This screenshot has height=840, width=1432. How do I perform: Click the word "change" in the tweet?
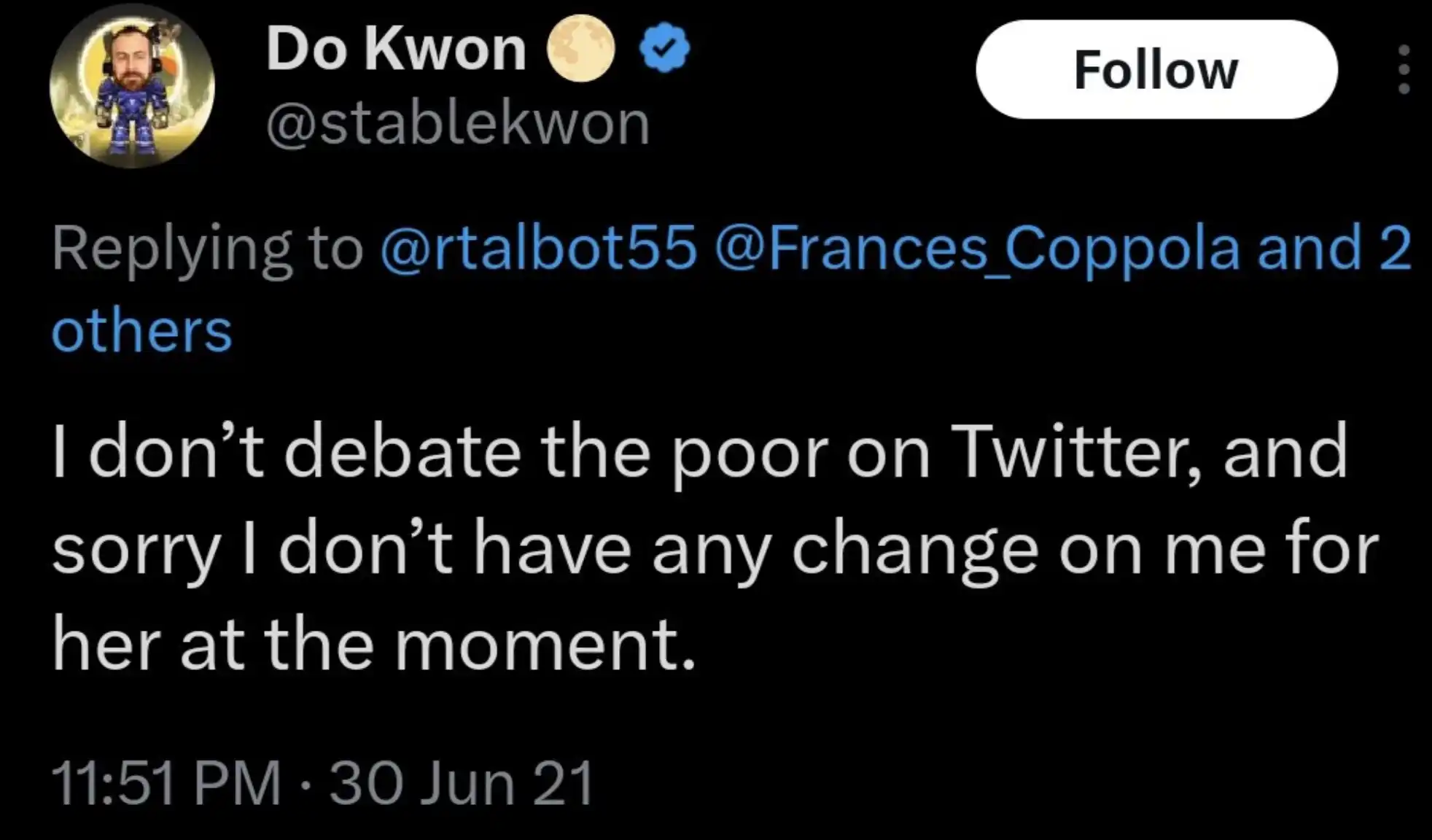pyautogui.click(x=915, y=550)
